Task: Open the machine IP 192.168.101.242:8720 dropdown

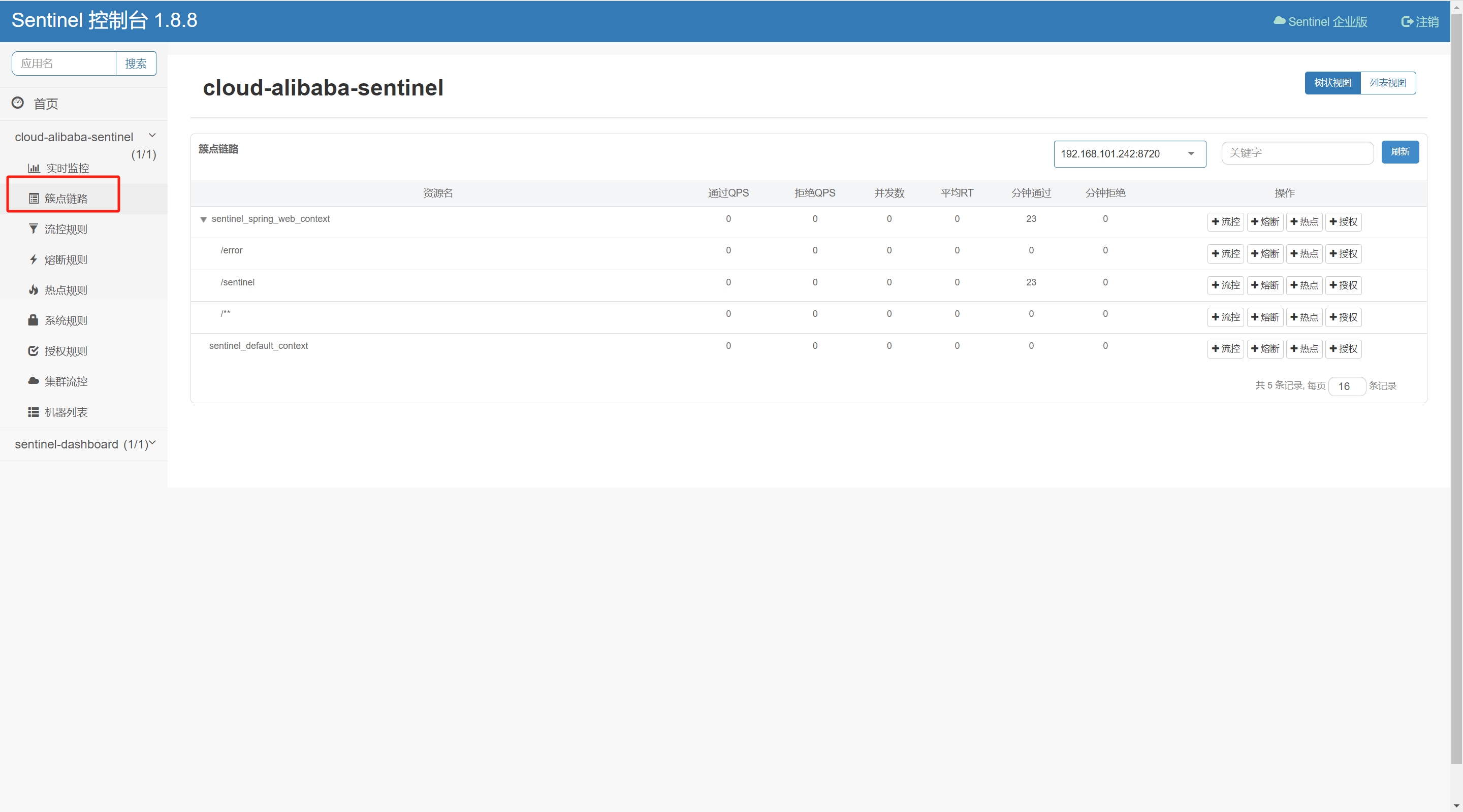Action: pos(1129,154)
